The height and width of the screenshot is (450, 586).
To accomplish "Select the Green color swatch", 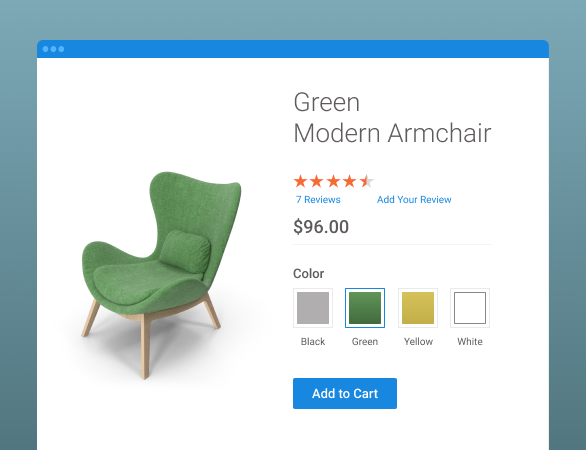I will [x=365, y=308].
